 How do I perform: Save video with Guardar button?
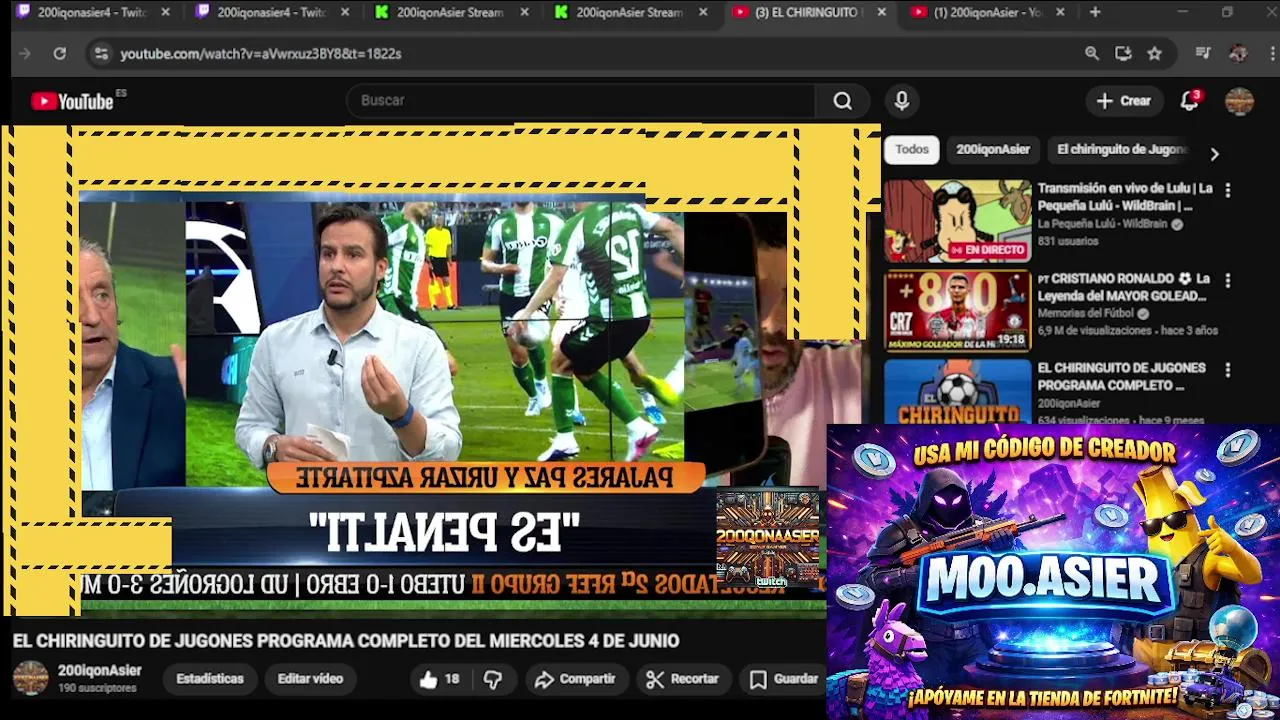point(785,679)
